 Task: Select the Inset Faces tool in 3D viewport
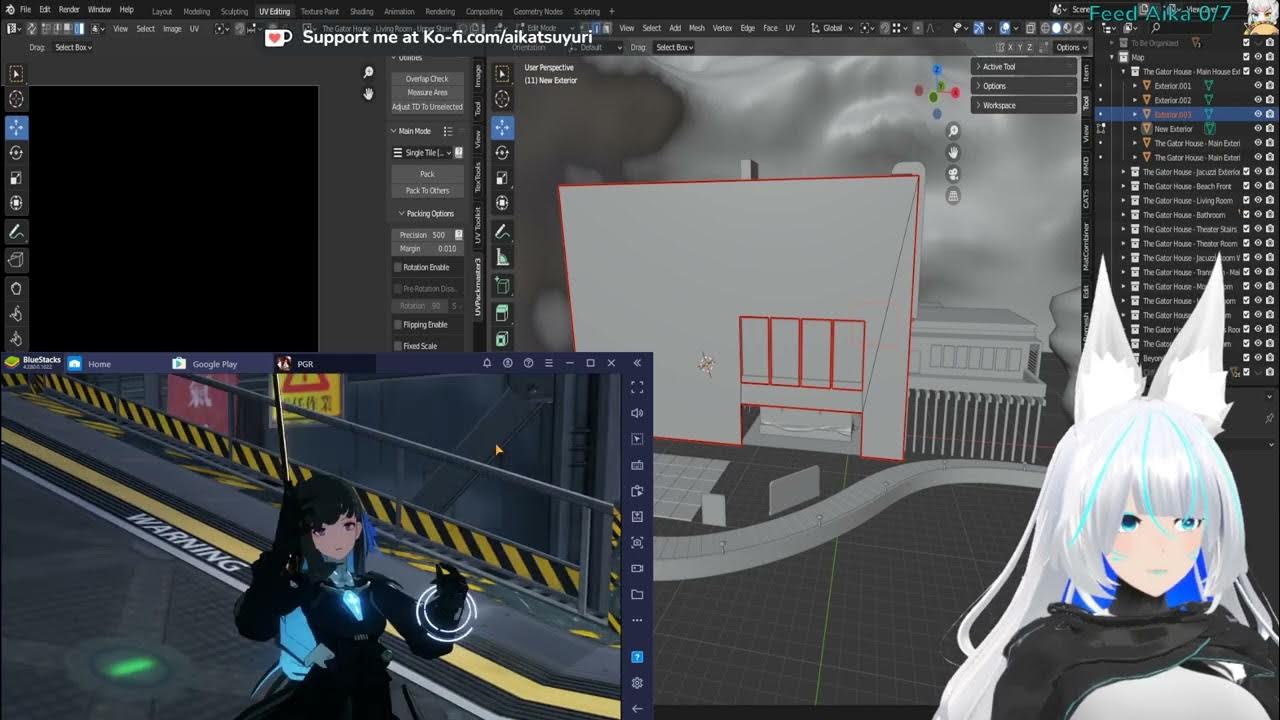tap(503, 340)
